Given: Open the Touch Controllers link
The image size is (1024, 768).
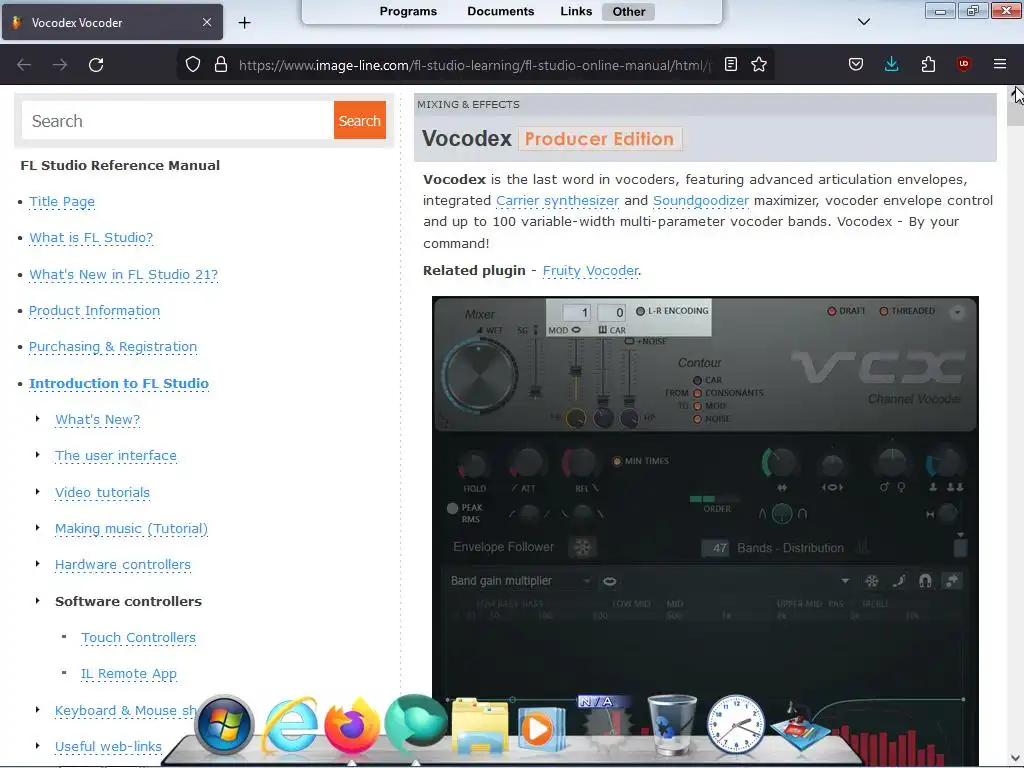Looking at the screenshot, I should pyautogui.click(x=138, y=637).
